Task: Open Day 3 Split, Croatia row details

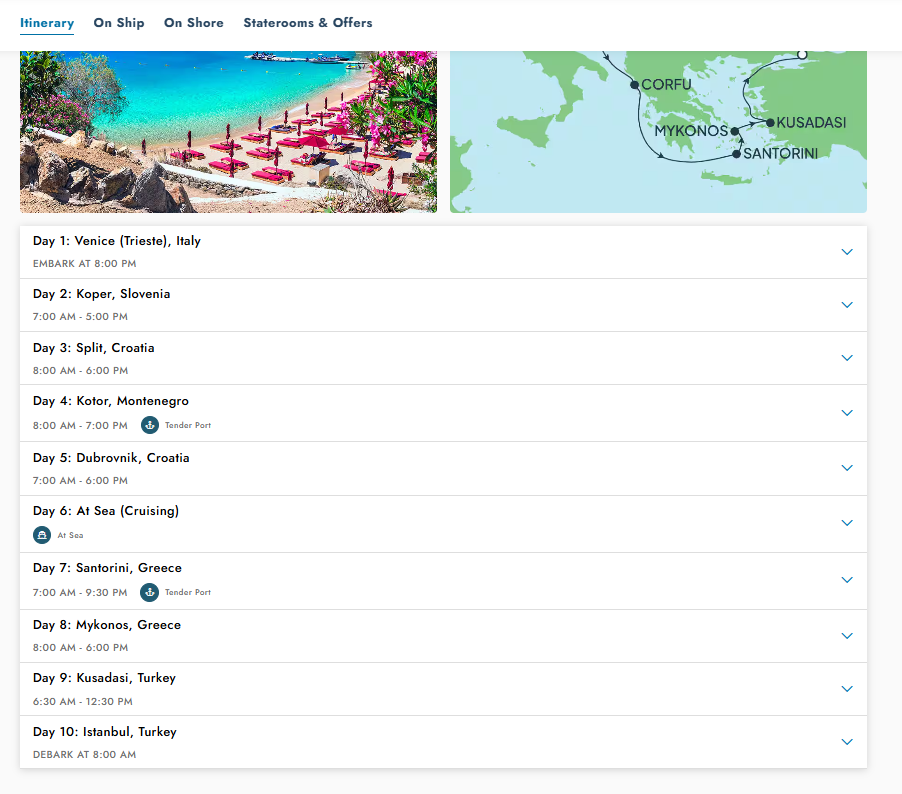Action: (x=847, y=358)
